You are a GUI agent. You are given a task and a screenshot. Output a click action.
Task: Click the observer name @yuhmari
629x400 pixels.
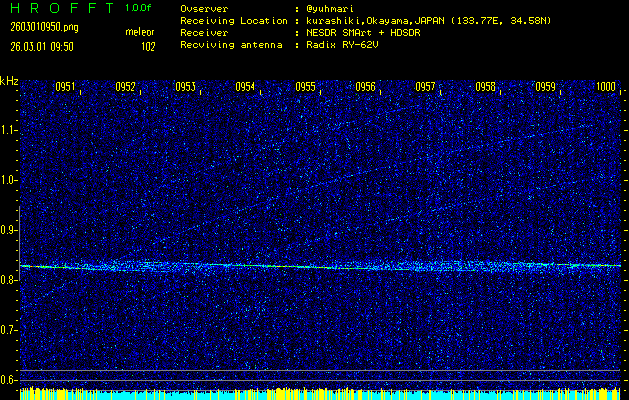click(328, 9)
